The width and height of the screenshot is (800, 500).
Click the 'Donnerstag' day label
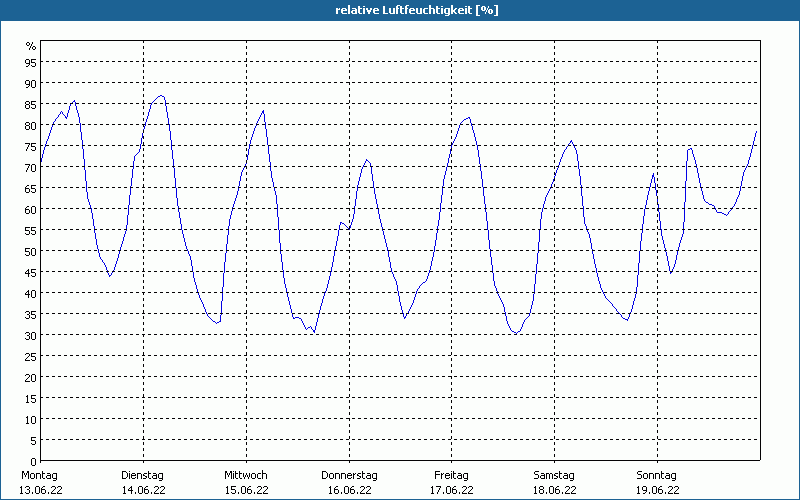coord(349,476)
